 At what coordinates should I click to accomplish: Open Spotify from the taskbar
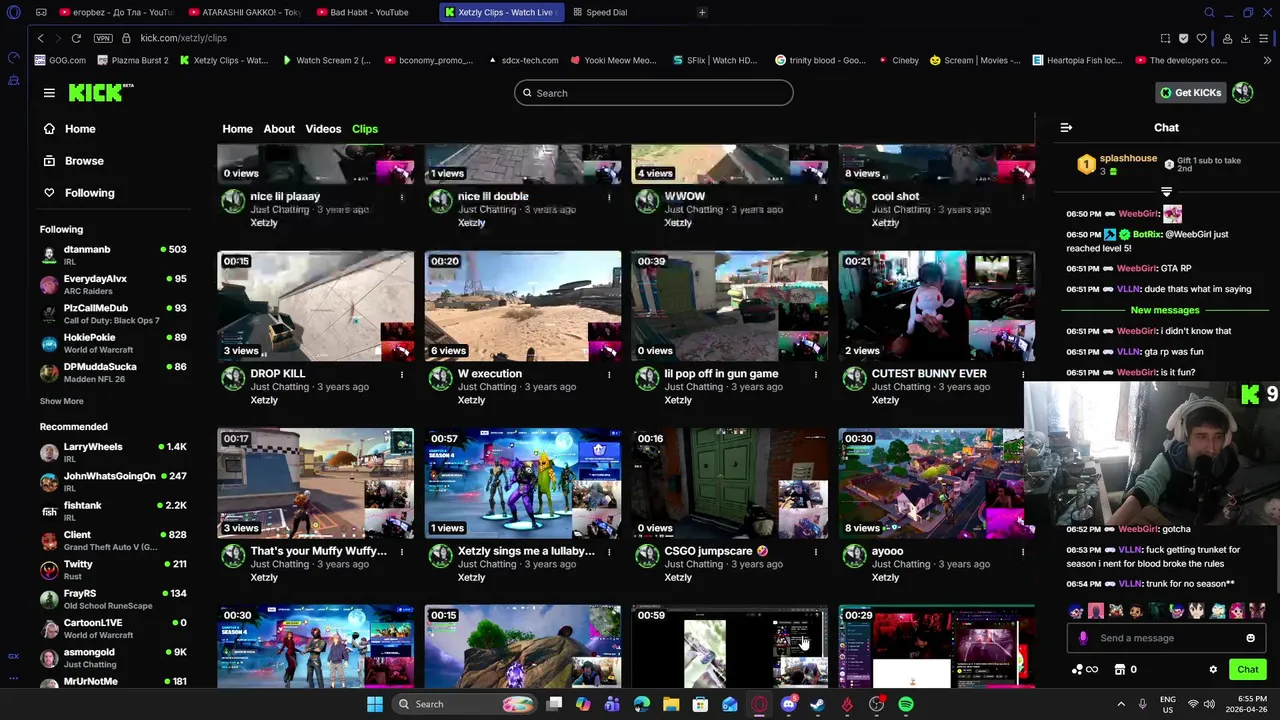[905, 704]
